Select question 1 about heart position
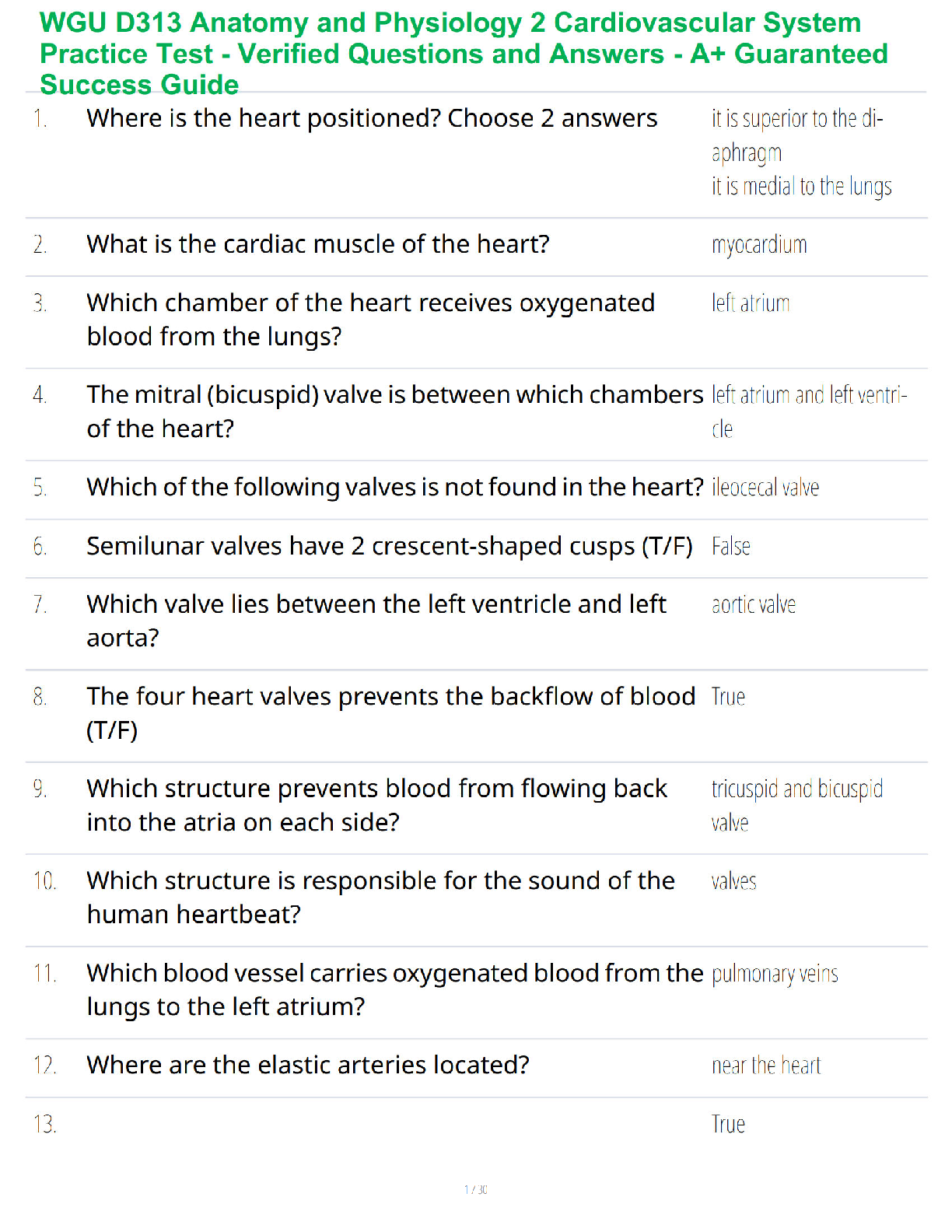Image resolution: width=952 pixels, height=1232 pixels. 372,118
